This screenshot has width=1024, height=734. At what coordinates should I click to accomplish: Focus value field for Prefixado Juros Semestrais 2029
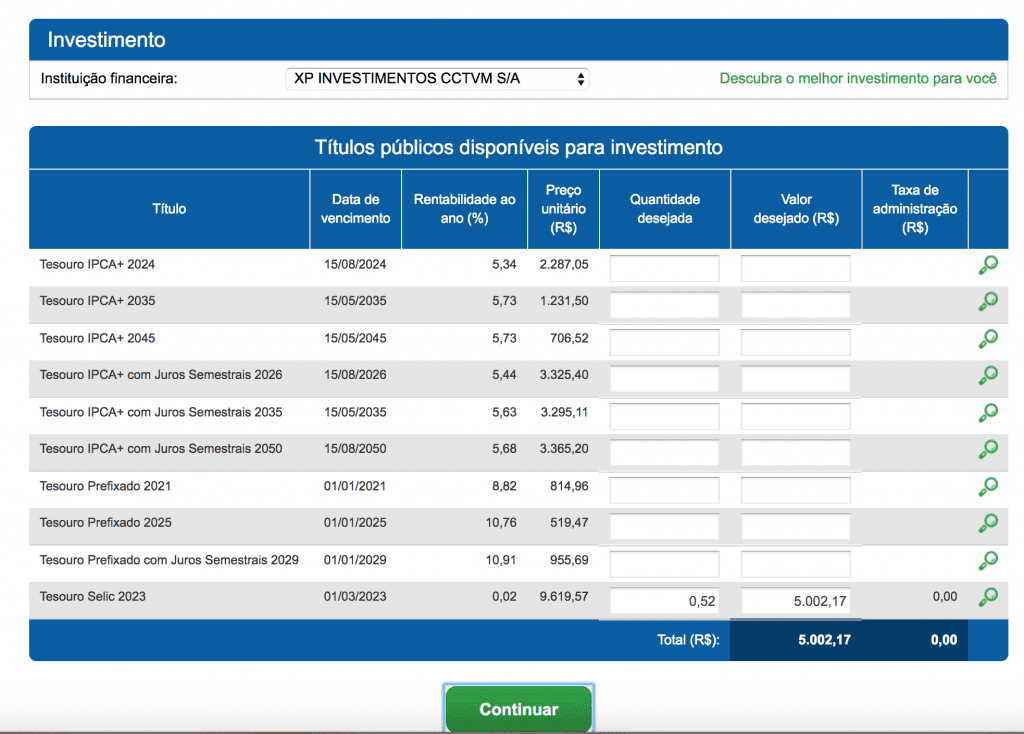pyautogui.click(x=795, y=564)
